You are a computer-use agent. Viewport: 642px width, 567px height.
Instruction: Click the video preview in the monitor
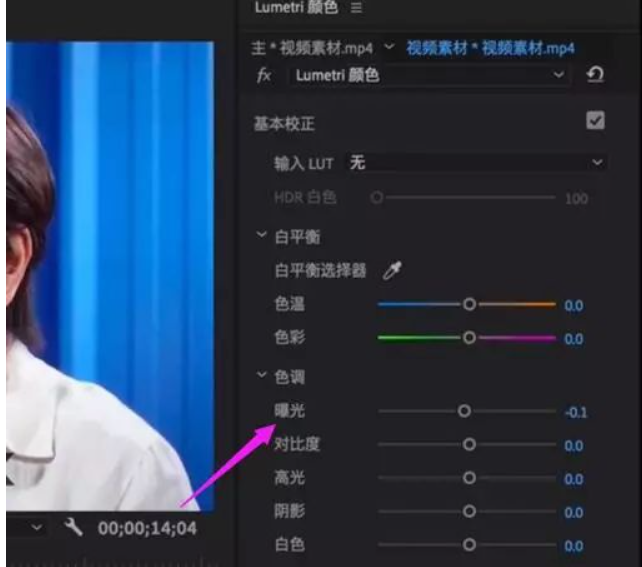(110, 276)
